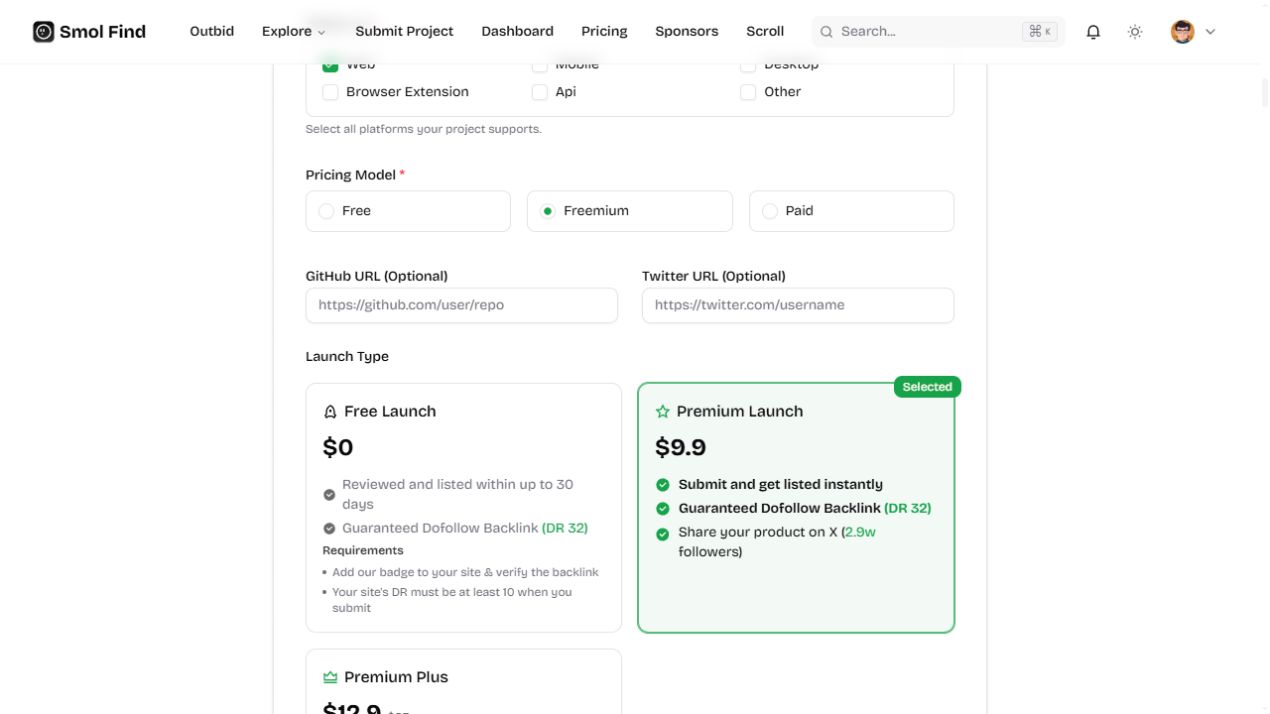Expand the Explore dropdown menu
The height and width of the screenshot is (714, 1270).
[x=294, y=32]
